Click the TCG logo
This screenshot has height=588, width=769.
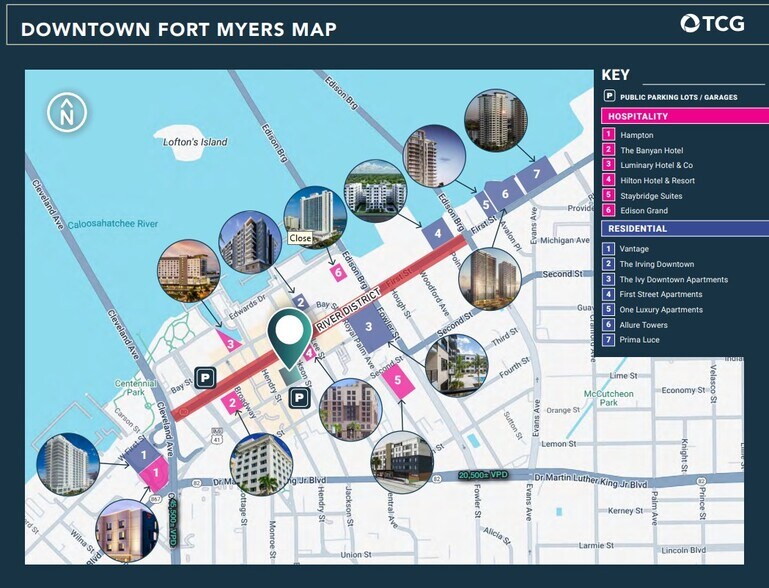(712, 24)
